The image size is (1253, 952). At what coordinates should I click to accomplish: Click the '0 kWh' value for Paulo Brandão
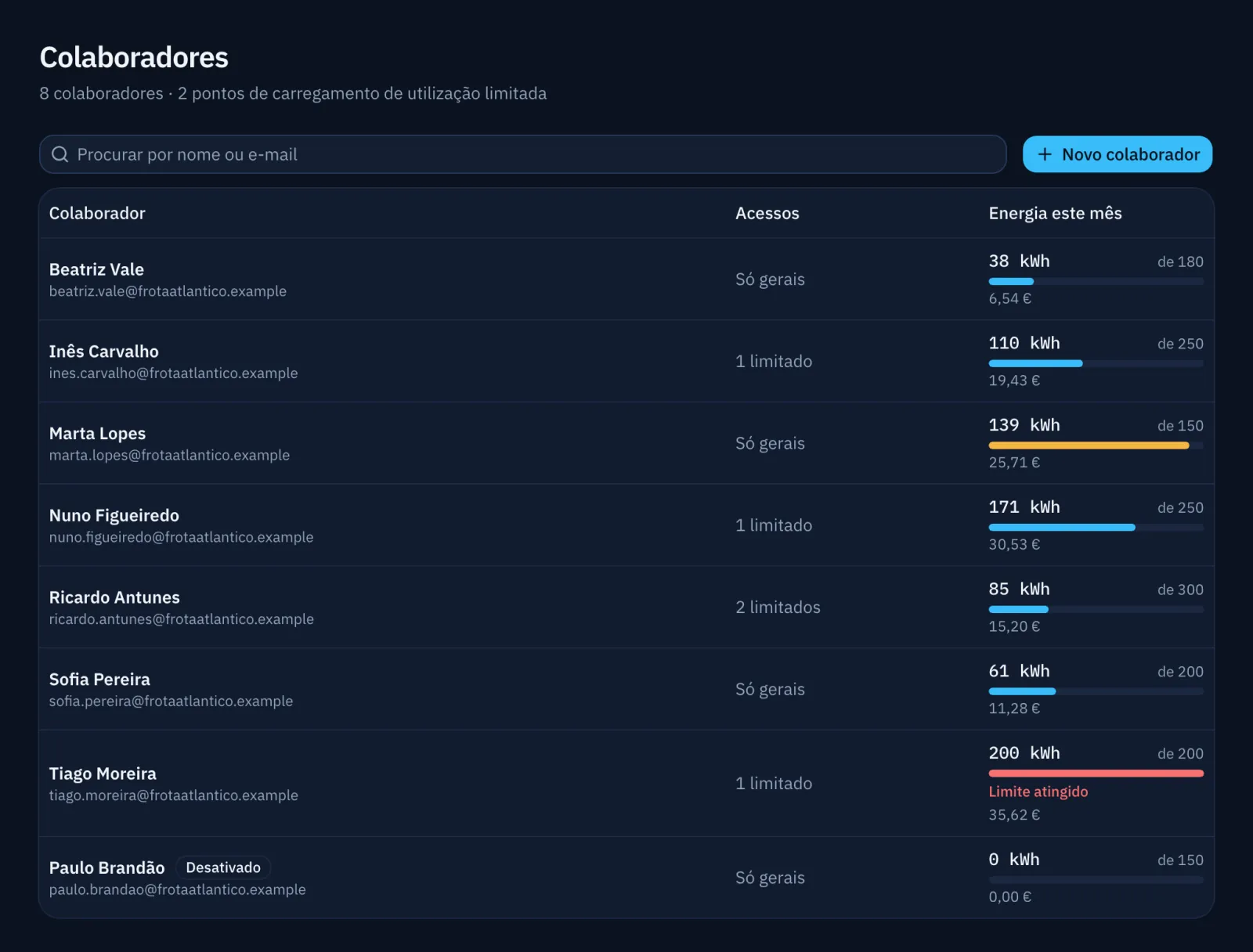tap(1013, 859)
